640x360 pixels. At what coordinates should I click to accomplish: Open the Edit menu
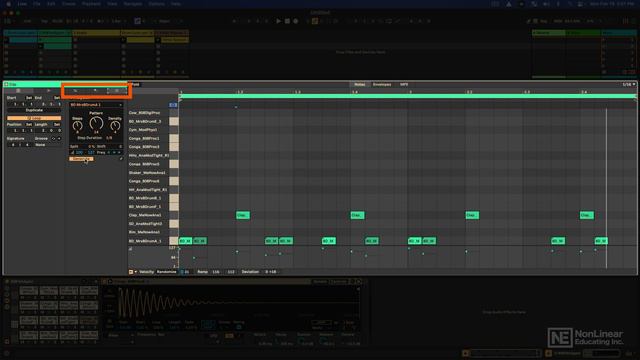[51, 4]
